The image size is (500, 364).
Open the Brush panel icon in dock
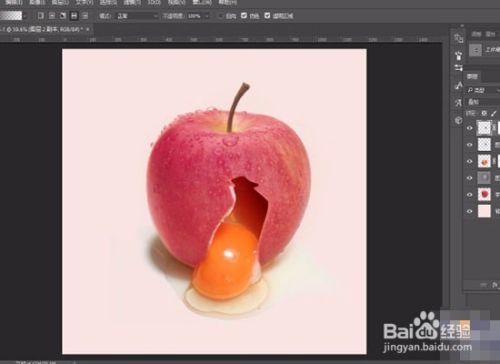[x=459, y=55]
